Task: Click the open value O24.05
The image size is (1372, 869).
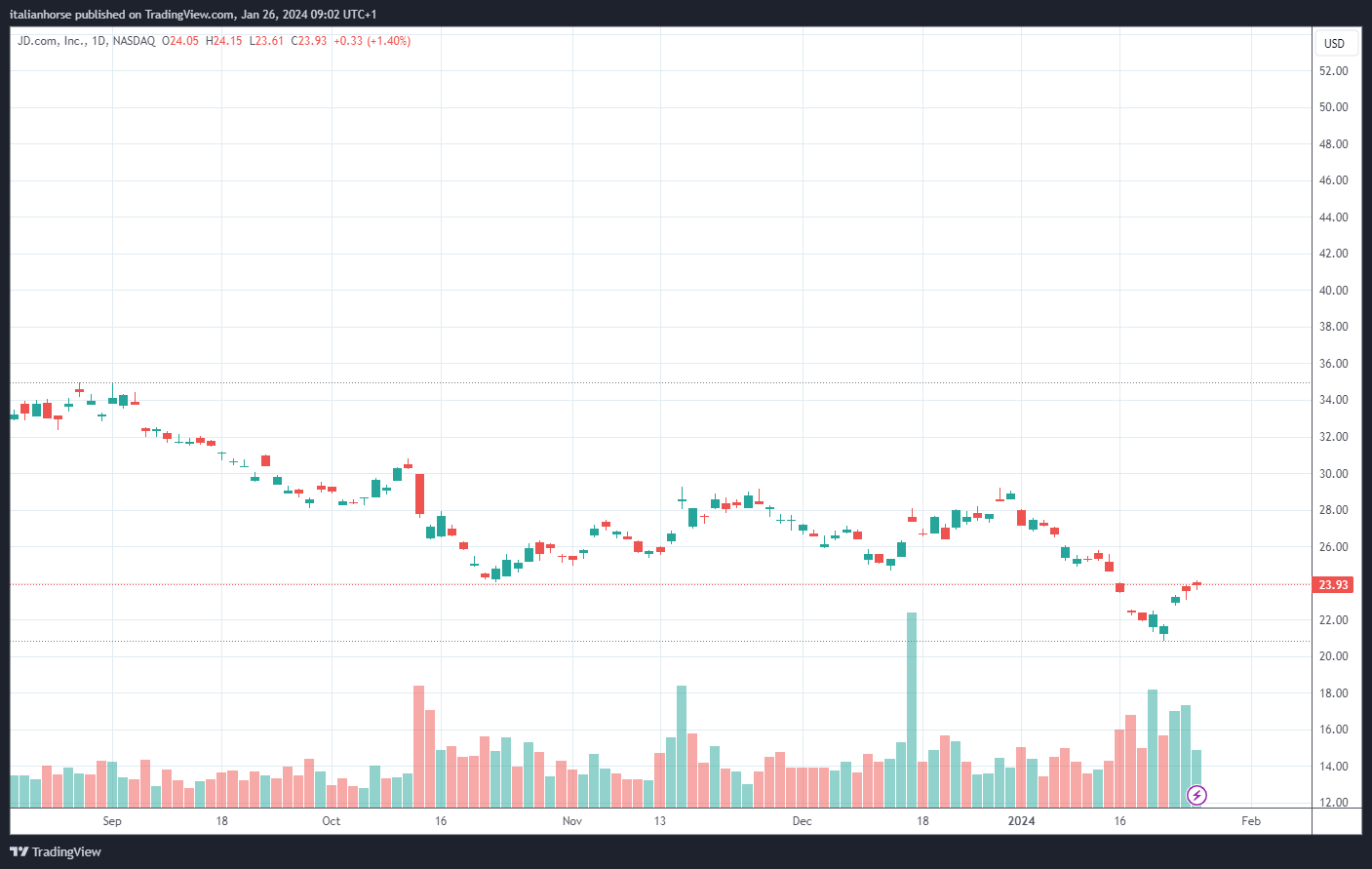Action: 180,41
